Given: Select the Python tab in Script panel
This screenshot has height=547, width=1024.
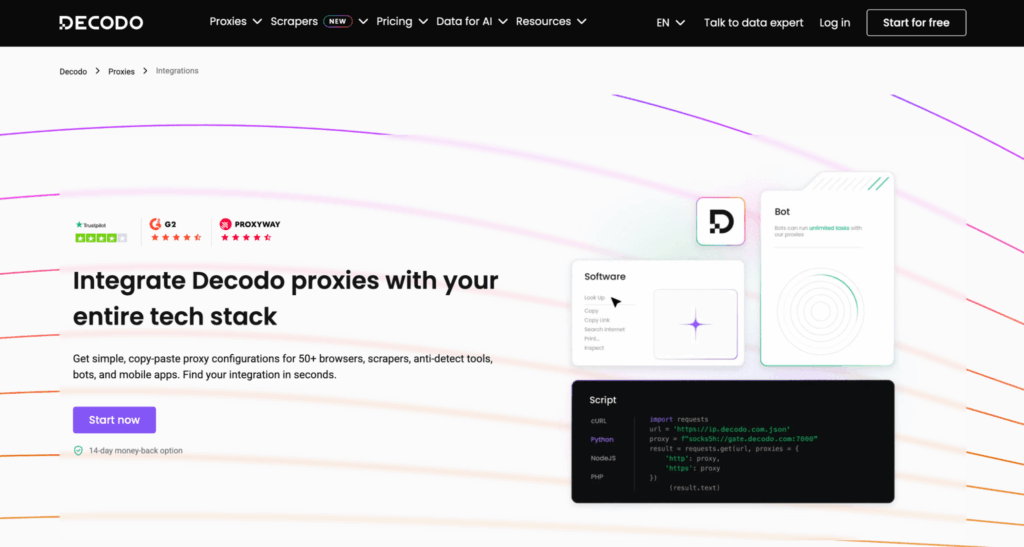Looking at the screenshot, I should coord(602,439).
